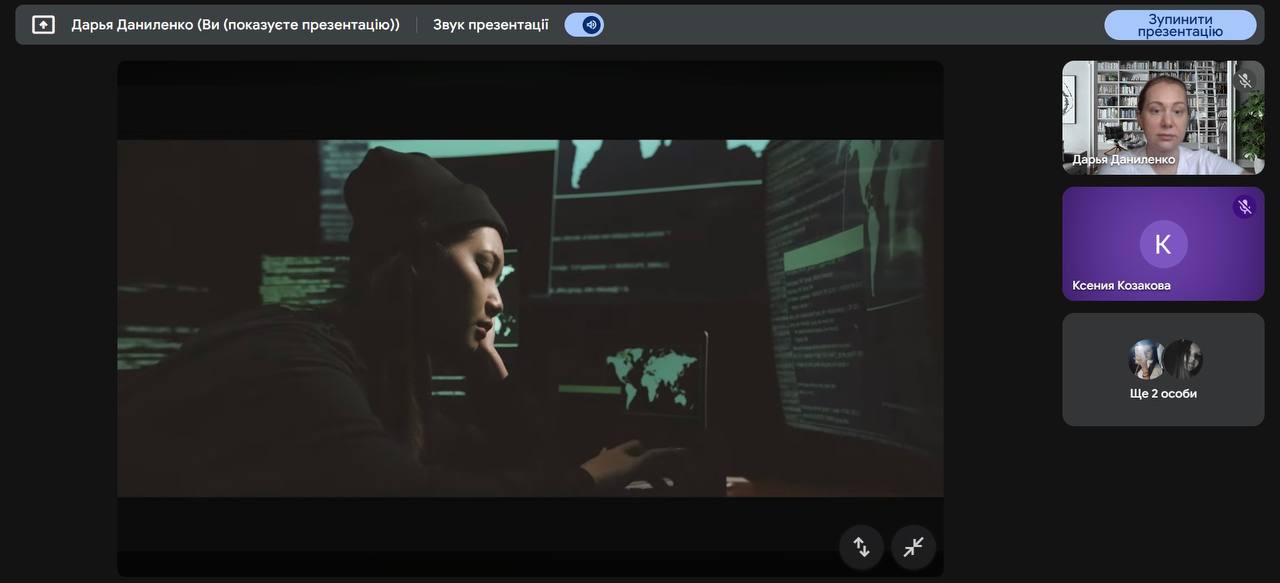
Task: Click the swap arrows icon on presentation
Action: pyautogui.click(x=861, y=547)
